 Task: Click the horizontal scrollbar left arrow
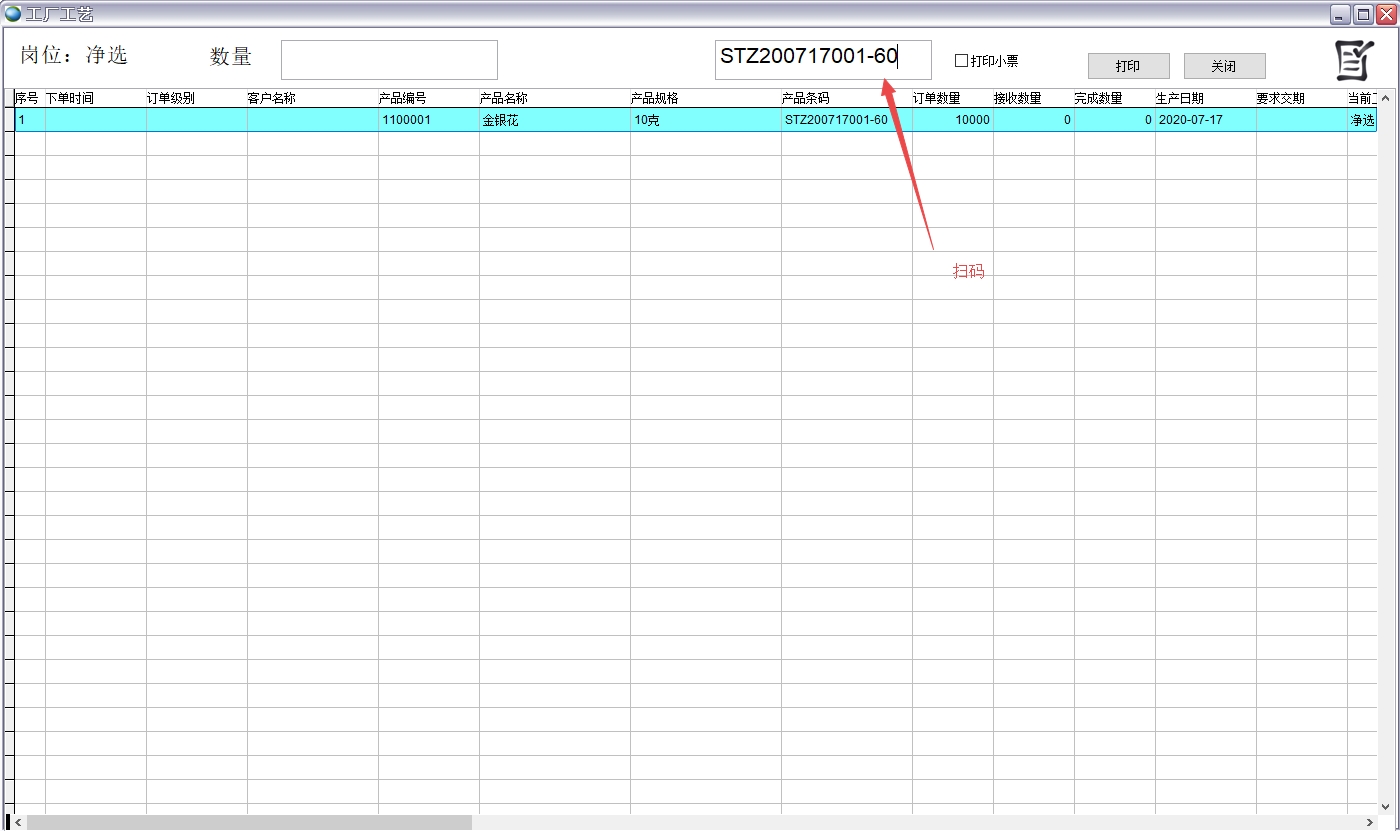point(19,822)
